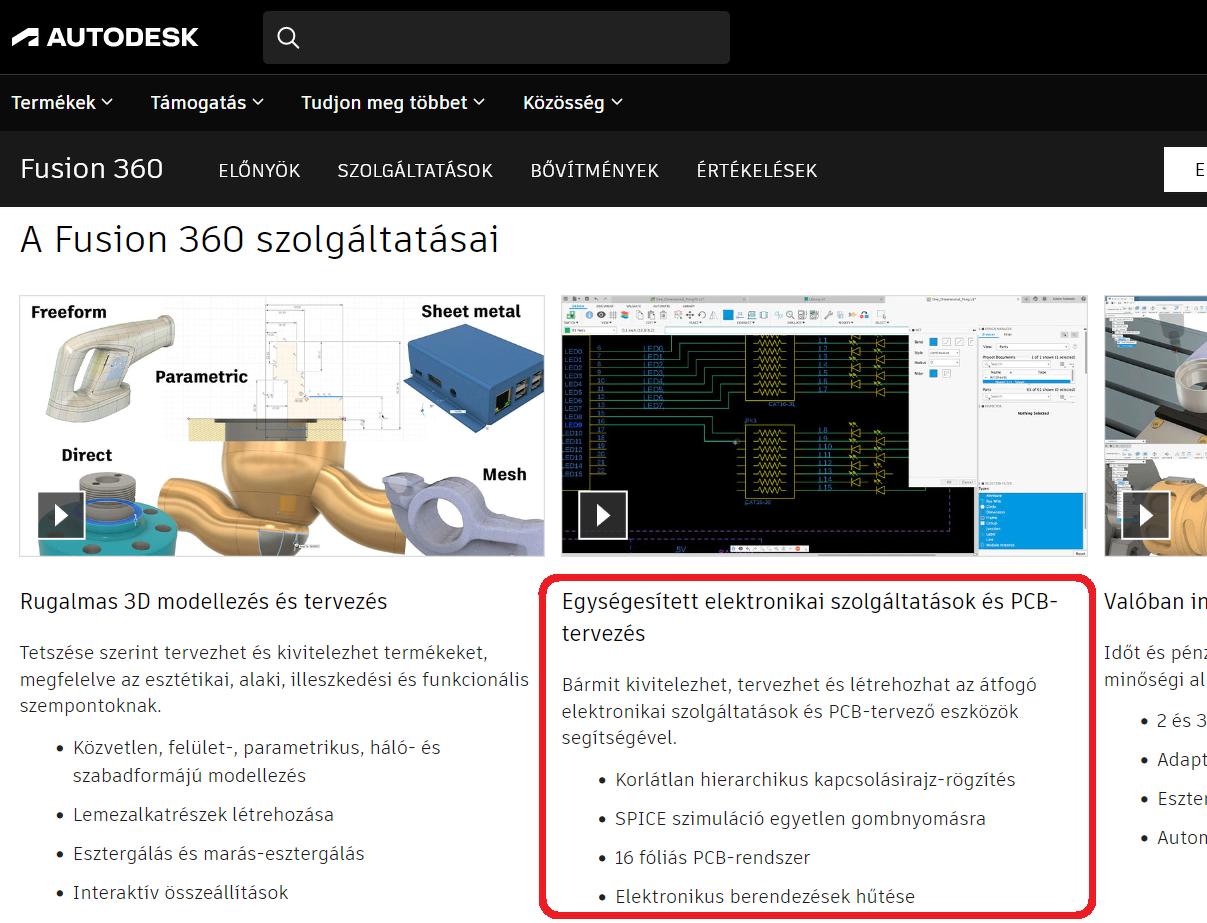Click the bullet "Korlátlan hierarchikus kapcsolásirajz-rögzítés"
1207x923 pixels.
(815, 779)
